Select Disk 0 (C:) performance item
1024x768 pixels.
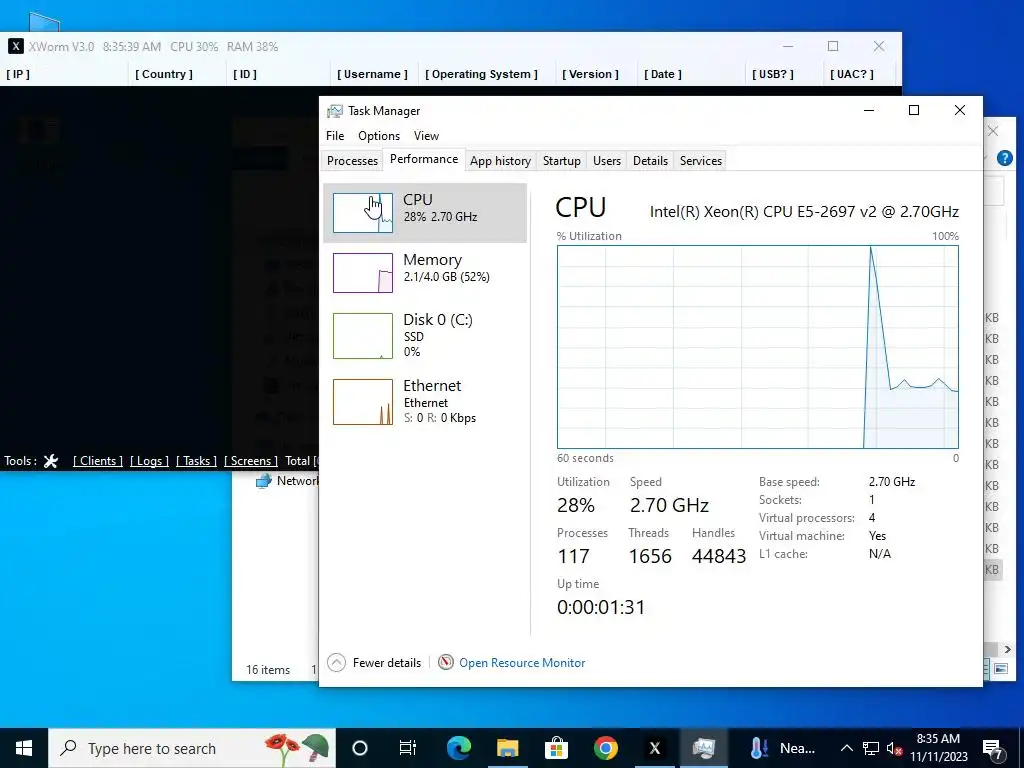(425, 335)
